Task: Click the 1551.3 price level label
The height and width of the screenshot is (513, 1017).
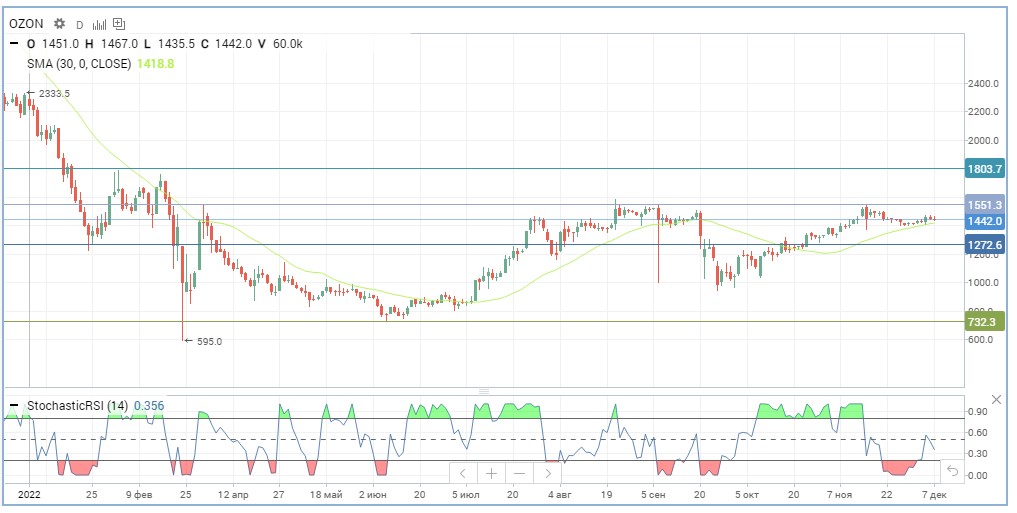Action: tap(984, 205)
